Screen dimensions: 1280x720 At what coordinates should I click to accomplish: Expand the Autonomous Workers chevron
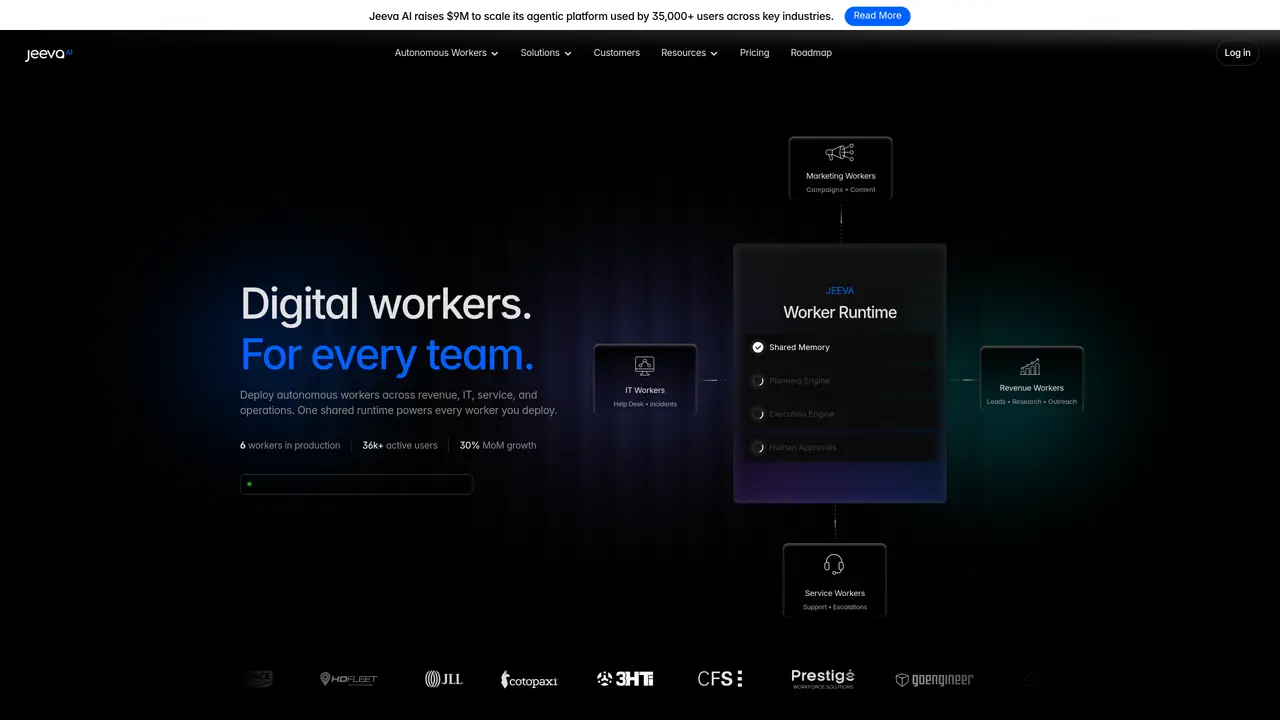click(x=494, y=54)
